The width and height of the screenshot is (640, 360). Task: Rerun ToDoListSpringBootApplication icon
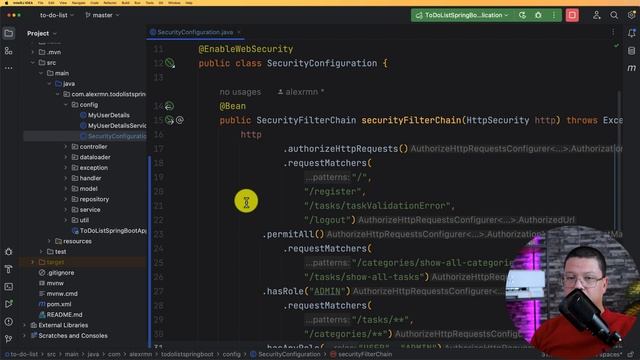click(x=522, y=15)
